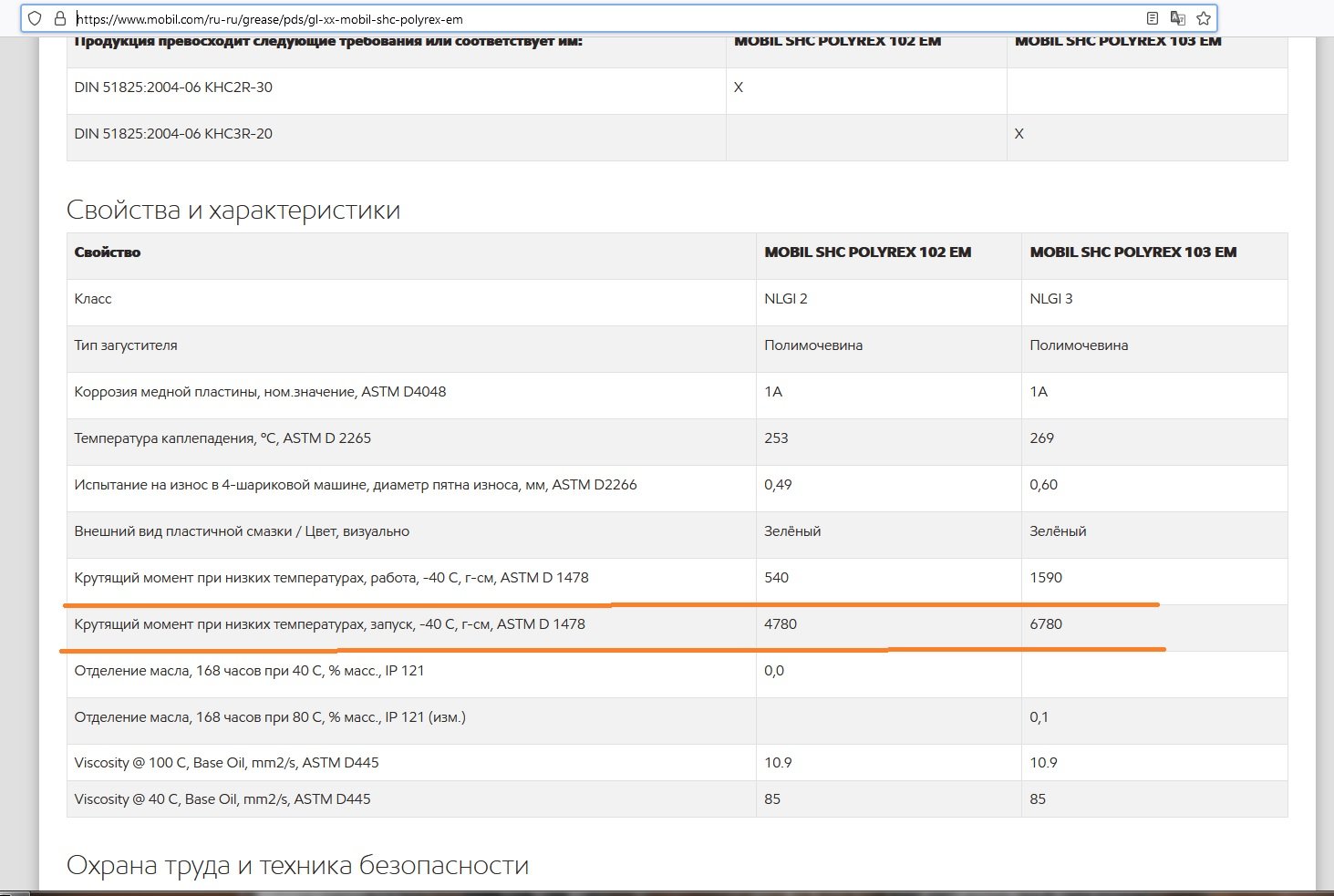Click low-temperature torque 'запуск' row label
This screenshot has width=1334, height=896.
pos(330,624)
